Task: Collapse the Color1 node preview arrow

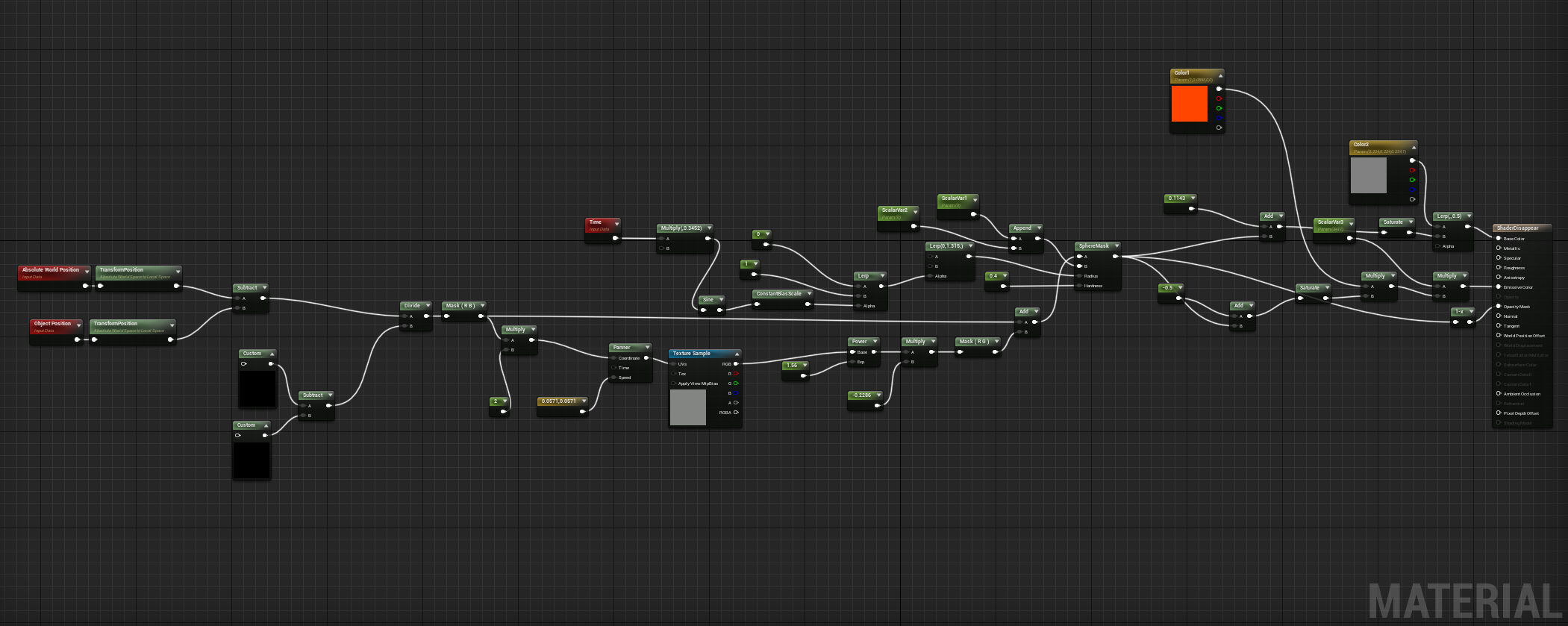Action: pos(1220,76)
